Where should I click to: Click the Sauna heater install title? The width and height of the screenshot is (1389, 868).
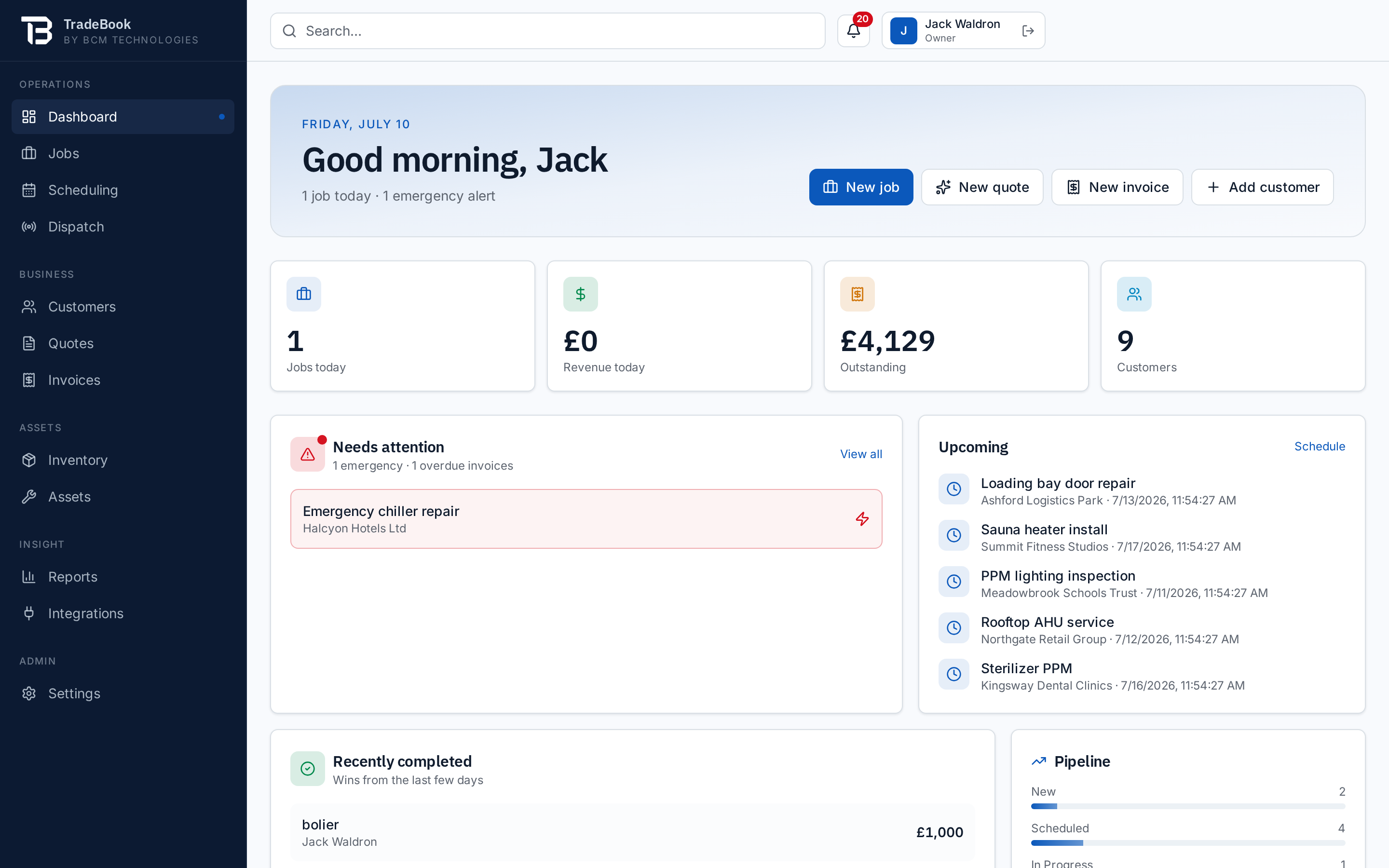(1044, 529)
